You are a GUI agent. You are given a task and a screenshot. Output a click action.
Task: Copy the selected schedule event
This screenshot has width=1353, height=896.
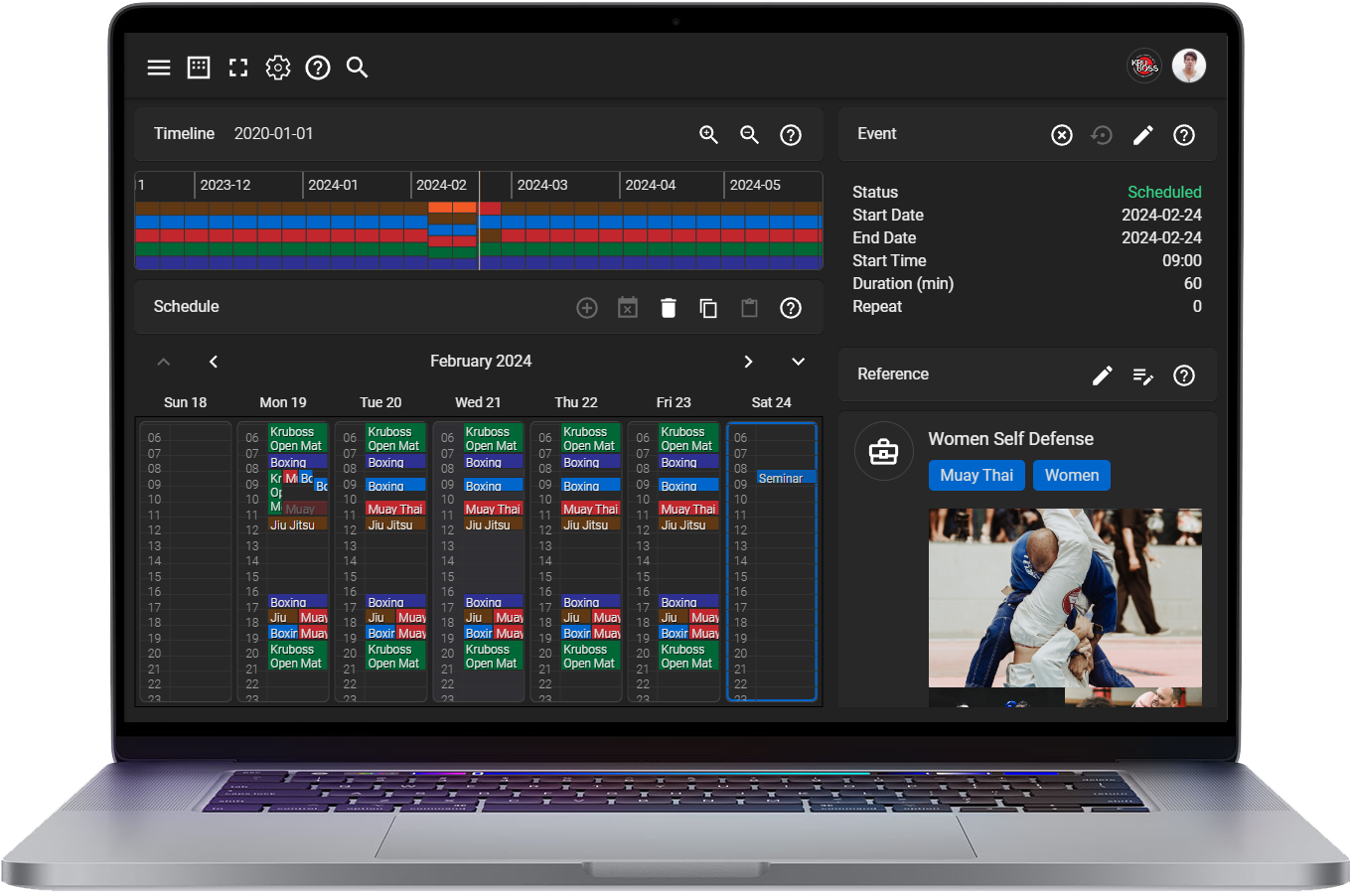708,308
